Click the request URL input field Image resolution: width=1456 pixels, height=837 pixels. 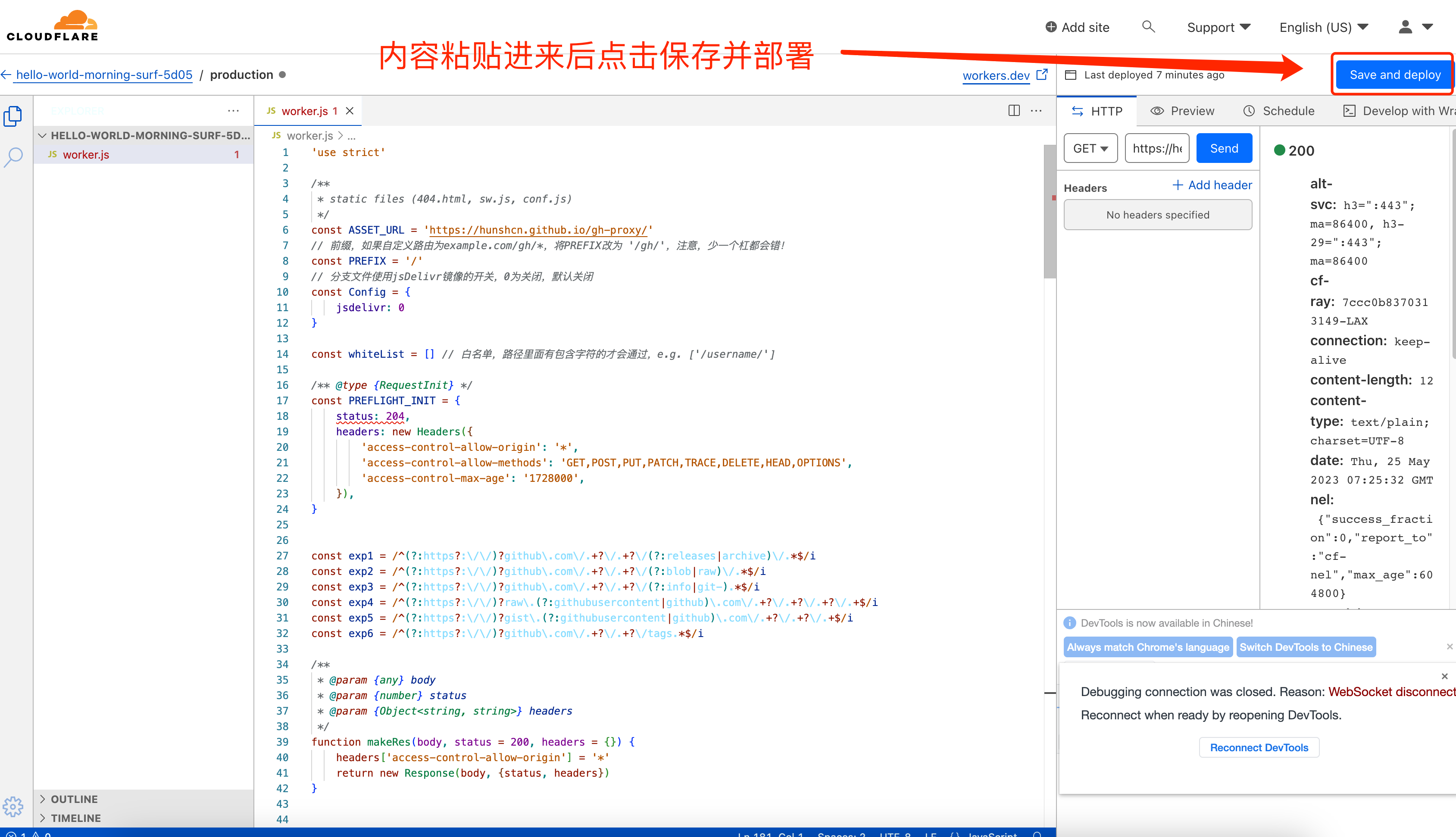tap(1156, 148)
